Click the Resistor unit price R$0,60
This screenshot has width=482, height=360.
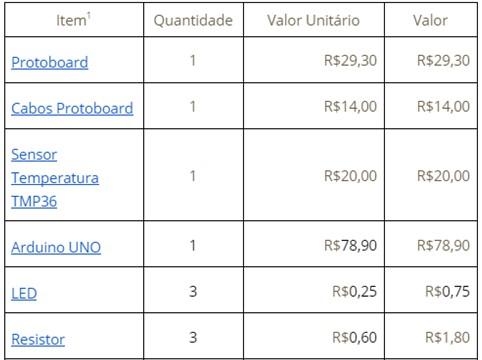tap(354, 338)
